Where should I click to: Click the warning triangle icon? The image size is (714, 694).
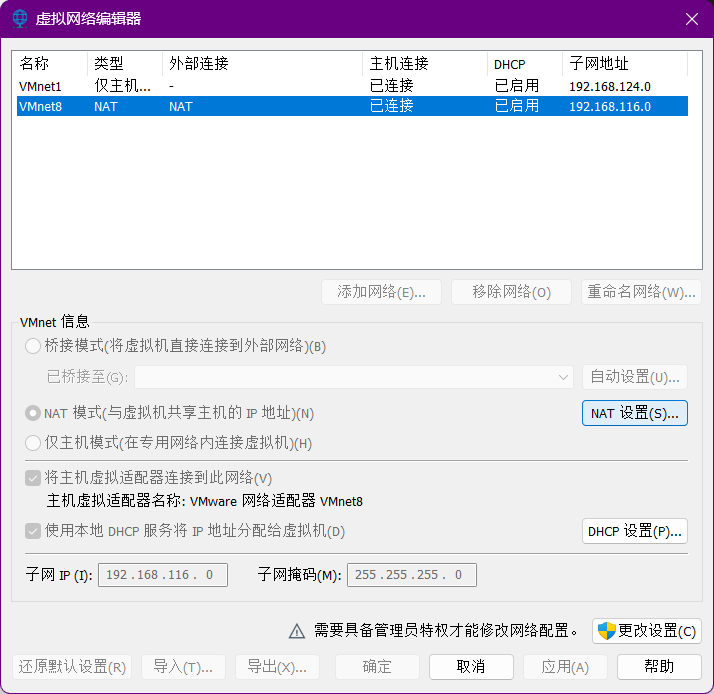(x=297, y=631)
